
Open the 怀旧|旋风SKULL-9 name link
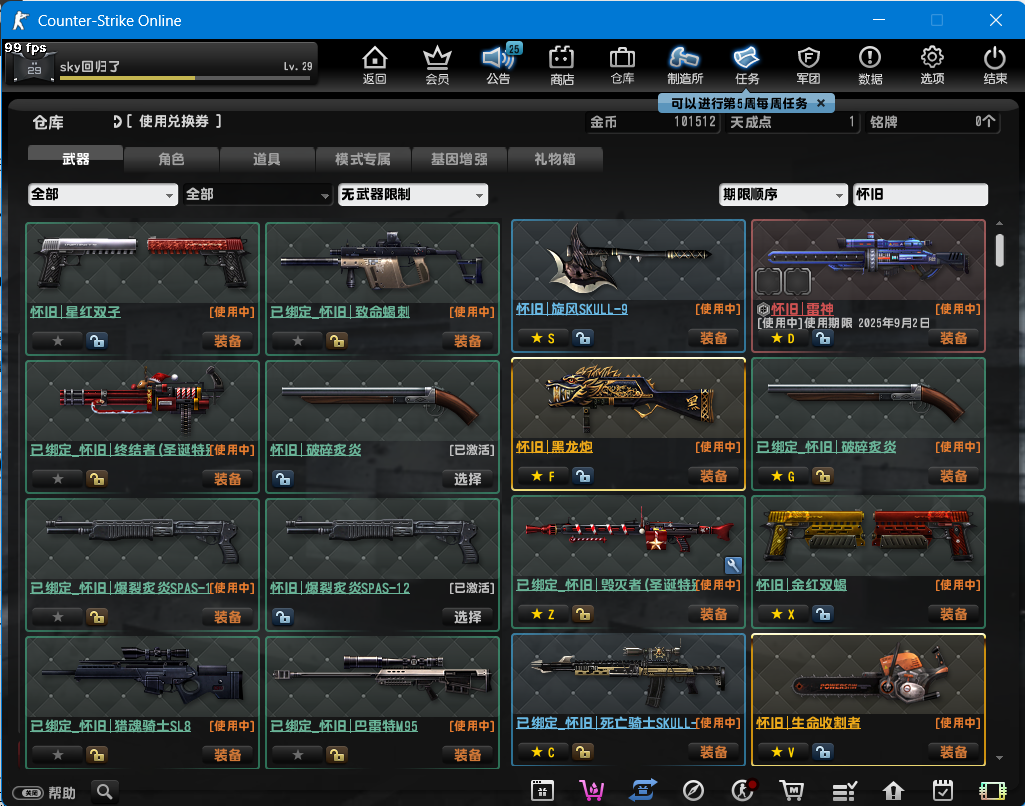pyautogui.click(x=572, y=309)
